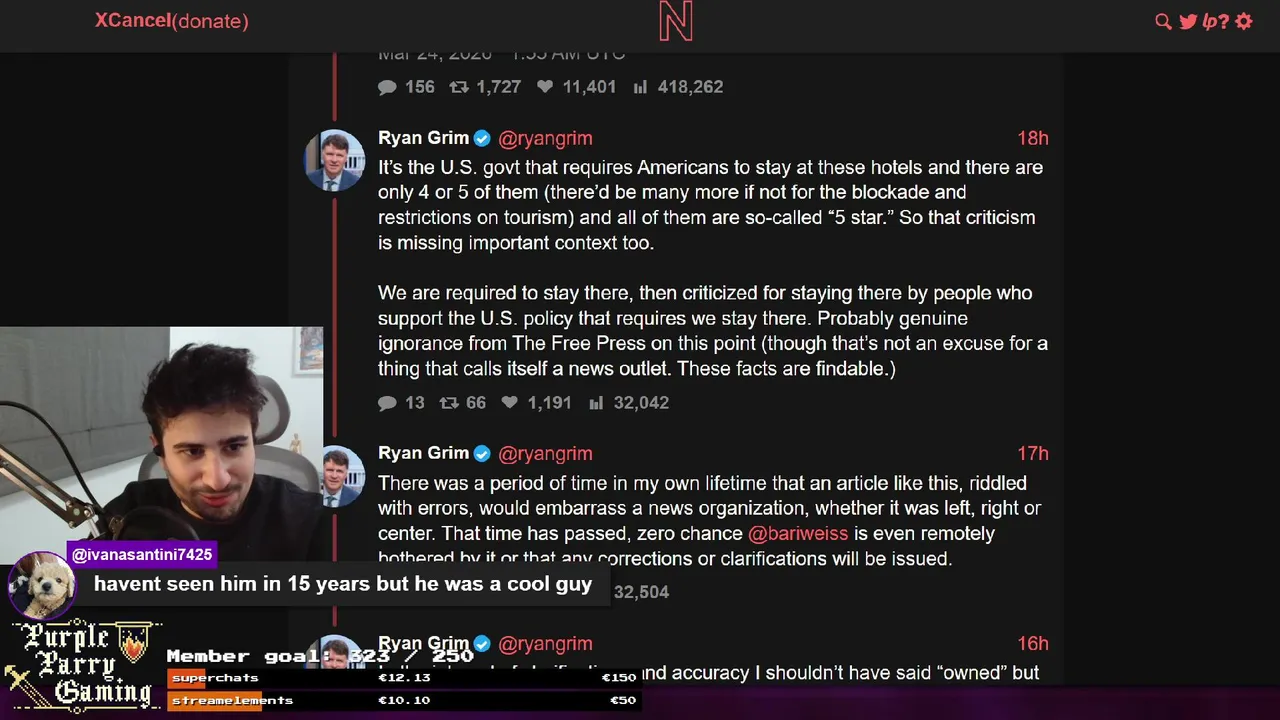Open the @ryangrim handle on 18h tweet
1280x720 pixels.
pyautogui.click(x=545, y=139)
